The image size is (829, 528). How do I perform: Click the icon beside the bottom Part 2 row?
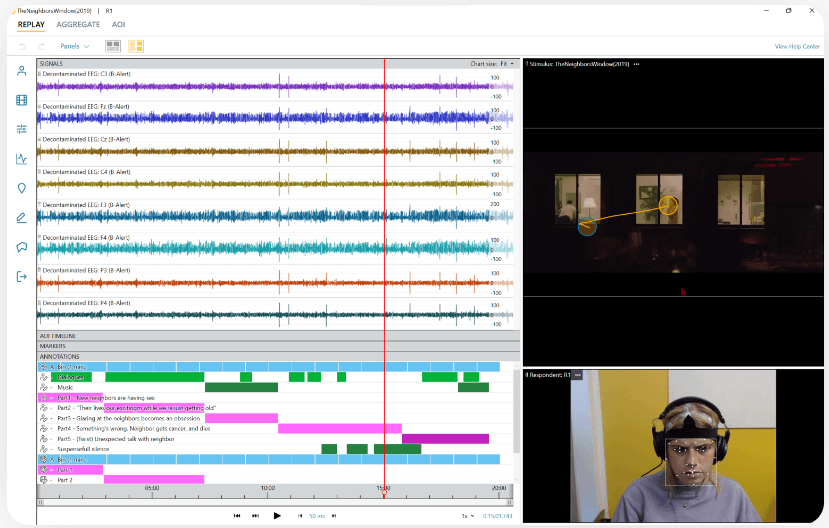[44, 480]
